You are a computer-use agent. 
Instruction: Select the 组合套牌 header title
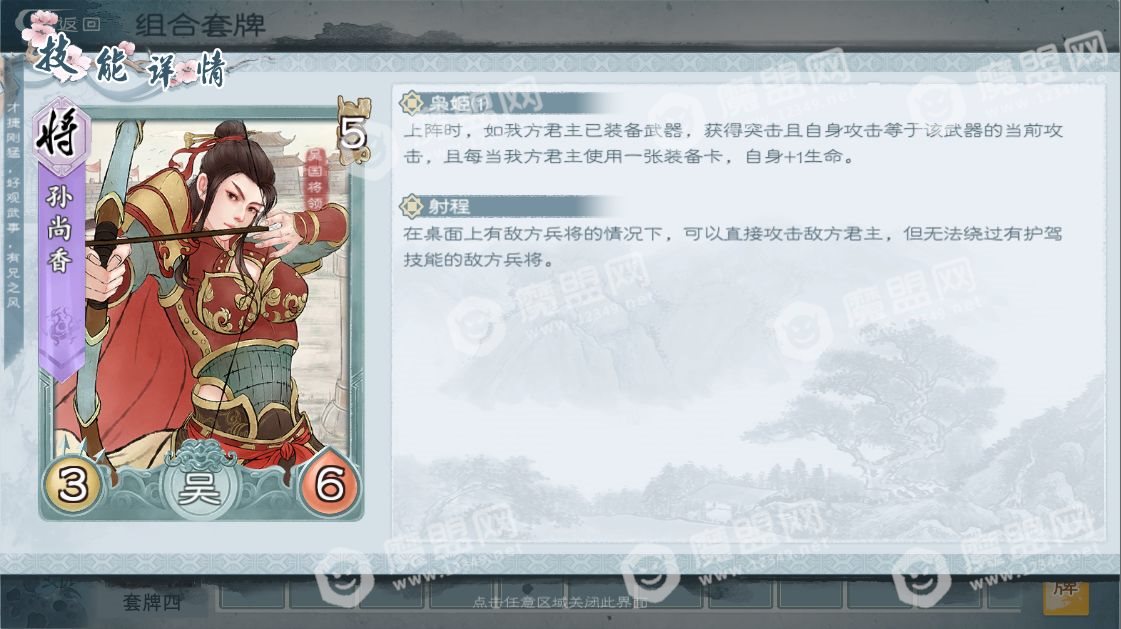[200, 26]
